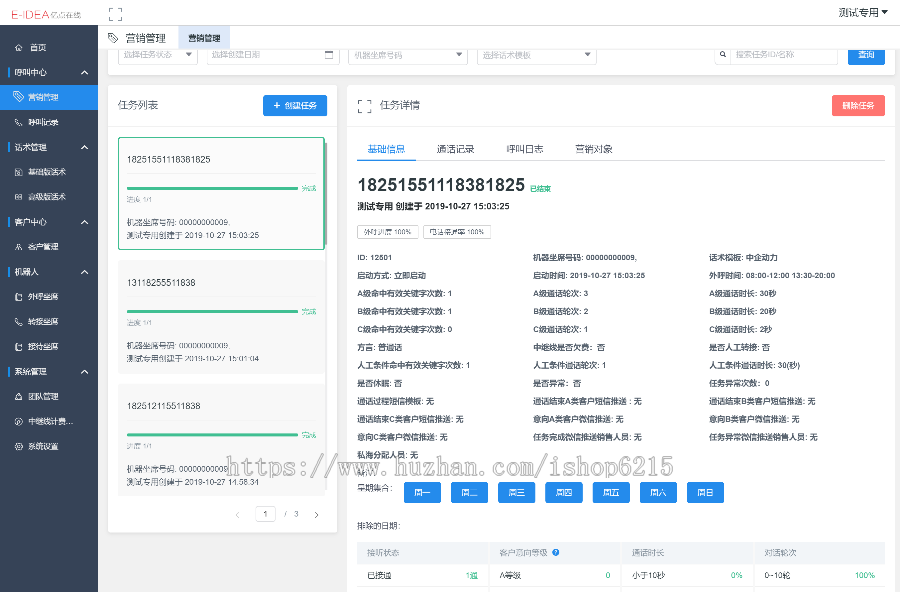This screenshot has height=592, width=900.
Task: Go to previous page of task list
Action: 238,514
